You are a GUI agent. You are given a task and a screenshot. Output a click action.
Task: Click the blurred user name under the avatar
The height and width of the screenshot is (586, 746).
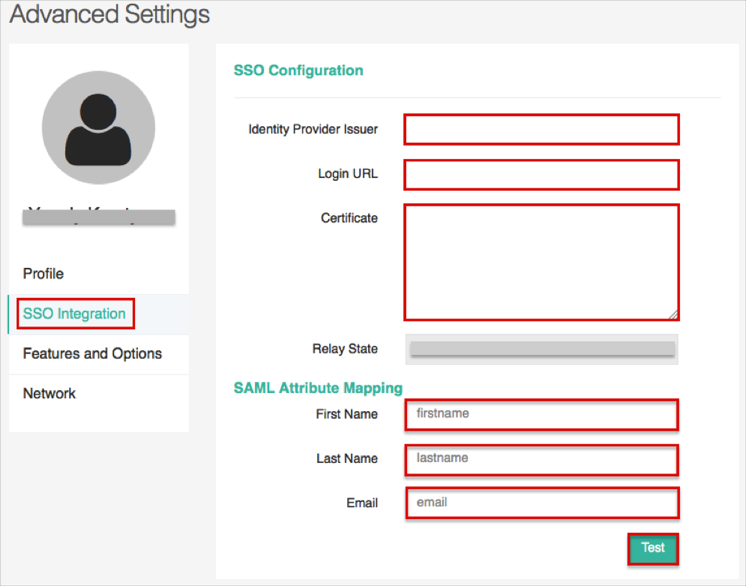[x=98, y=214]
